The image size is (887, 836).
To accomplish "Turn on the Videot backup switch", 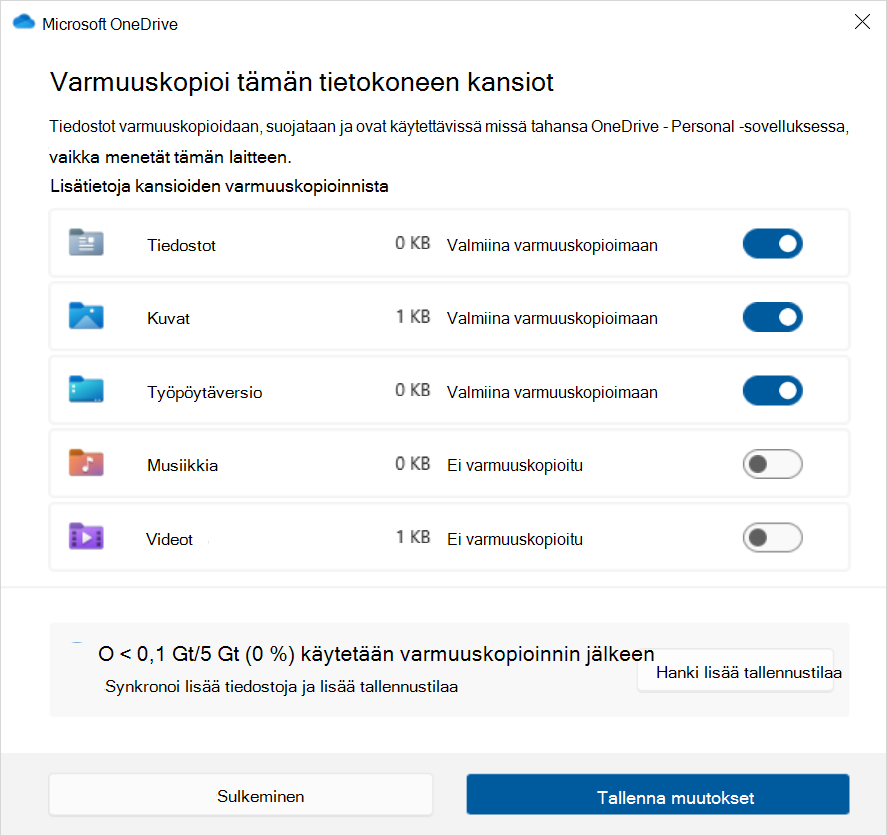I will [773, 538].
